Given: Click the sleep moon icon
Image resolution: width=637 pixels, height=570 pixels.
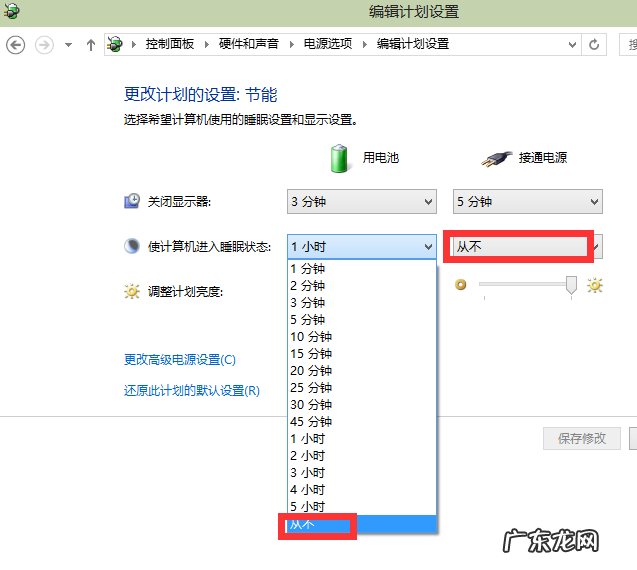Looking at the screenshot, I should point(132,246).
